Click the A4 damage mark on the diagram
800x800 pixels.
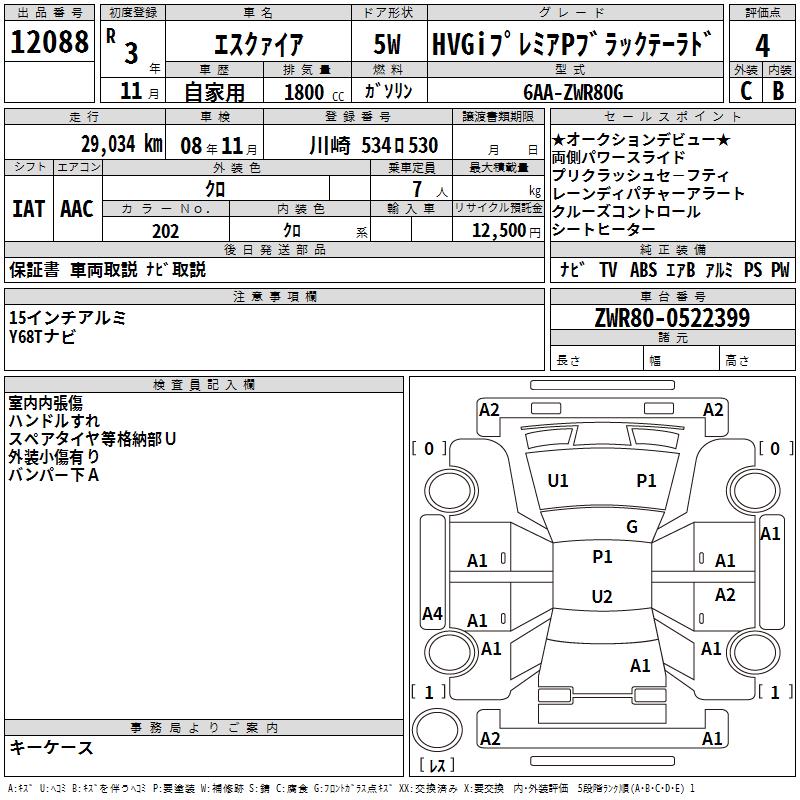tap(432, 614)
